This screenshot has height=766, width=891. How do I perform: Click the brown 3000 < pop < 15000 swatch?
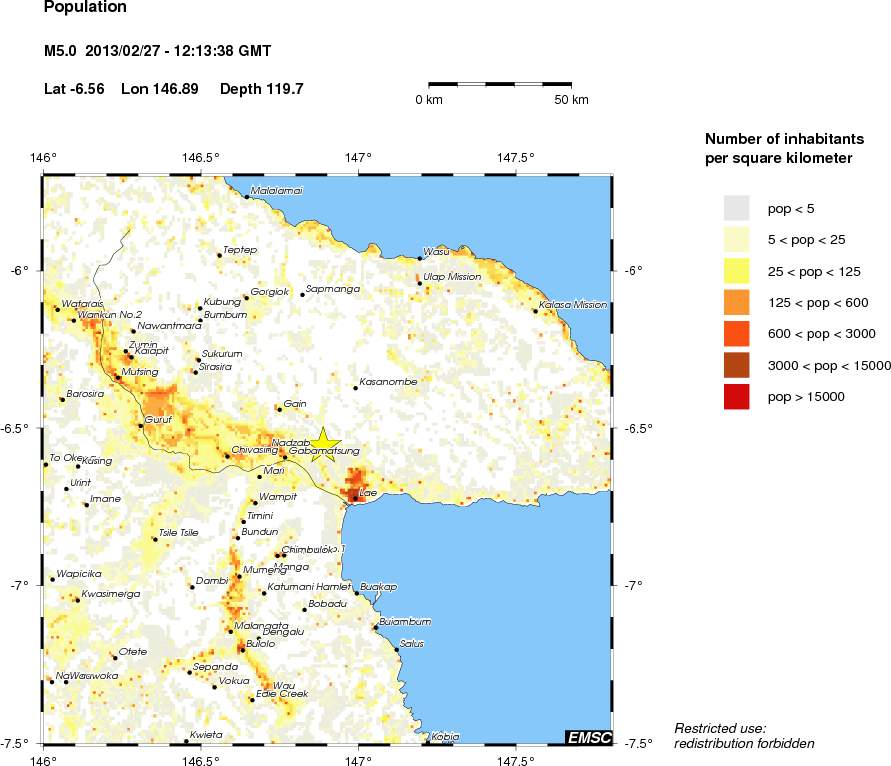(x=736, y=365)
